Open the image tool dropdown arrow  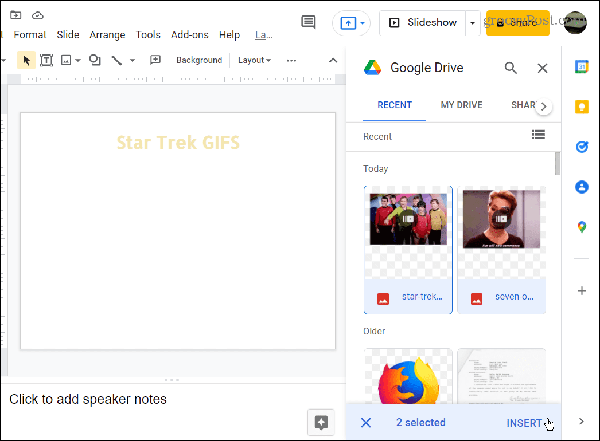(78, 60)
